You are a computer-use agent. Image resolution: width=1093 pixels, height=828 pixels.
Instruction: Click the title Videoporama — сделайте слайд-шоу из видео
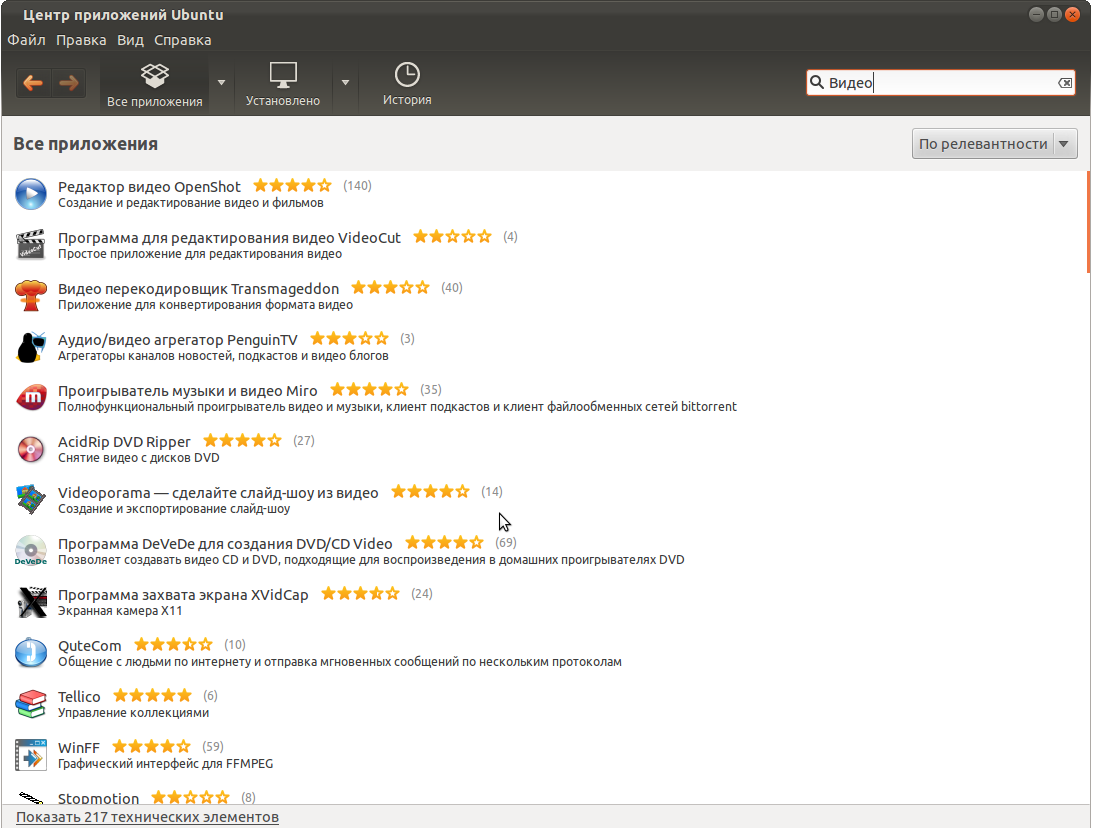(x=218, y=493)
